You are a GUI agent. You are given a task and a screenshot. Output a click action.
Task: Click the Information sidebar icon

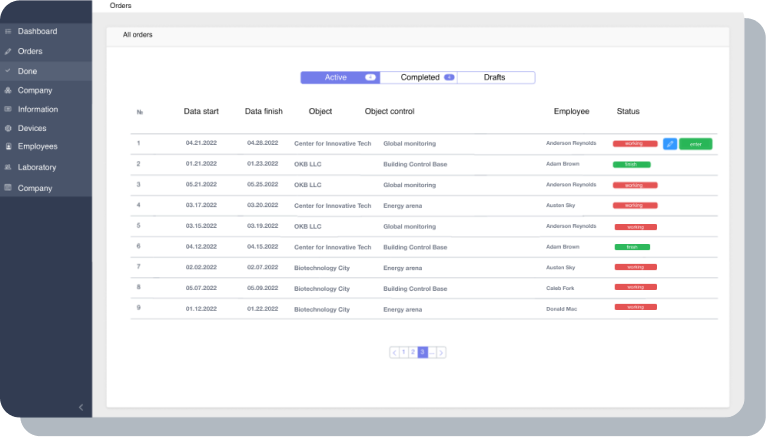click(8, 109)
